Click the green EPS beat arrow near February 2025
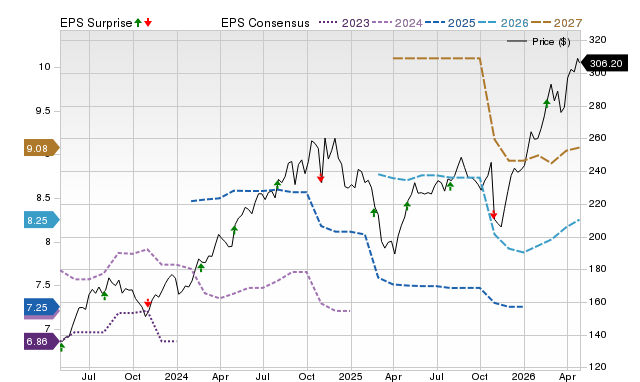The height and width of the screenshot is (382, 640). 374,212
